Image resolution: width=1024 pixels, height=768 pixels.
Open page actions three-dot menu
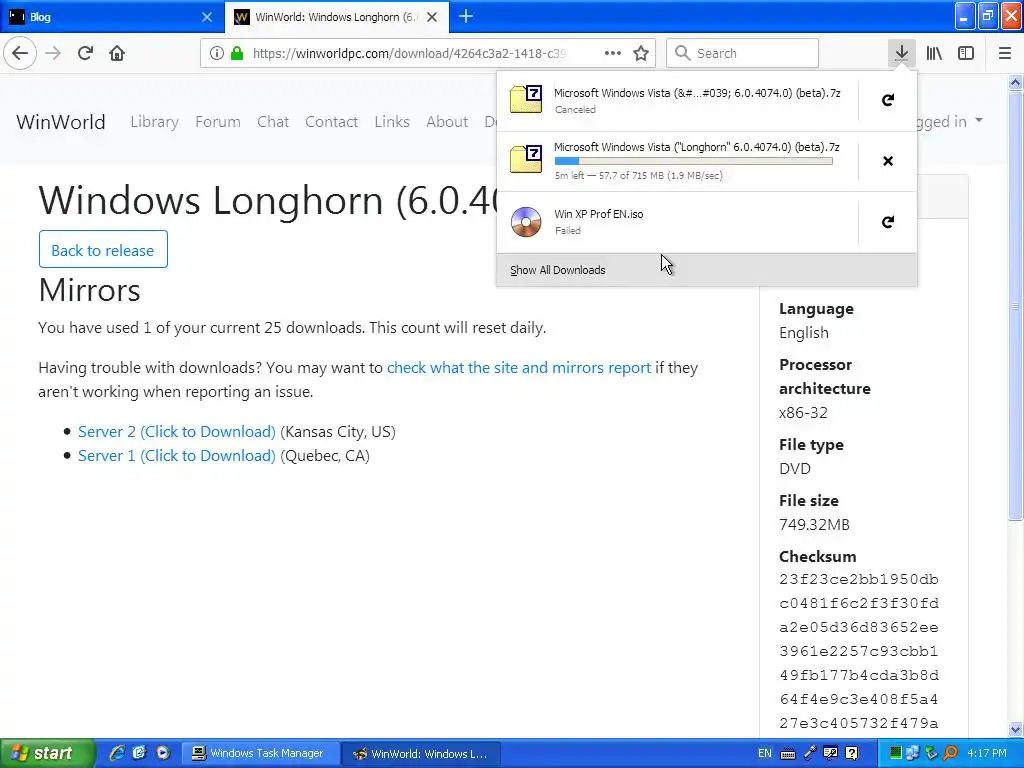(613, 53)
